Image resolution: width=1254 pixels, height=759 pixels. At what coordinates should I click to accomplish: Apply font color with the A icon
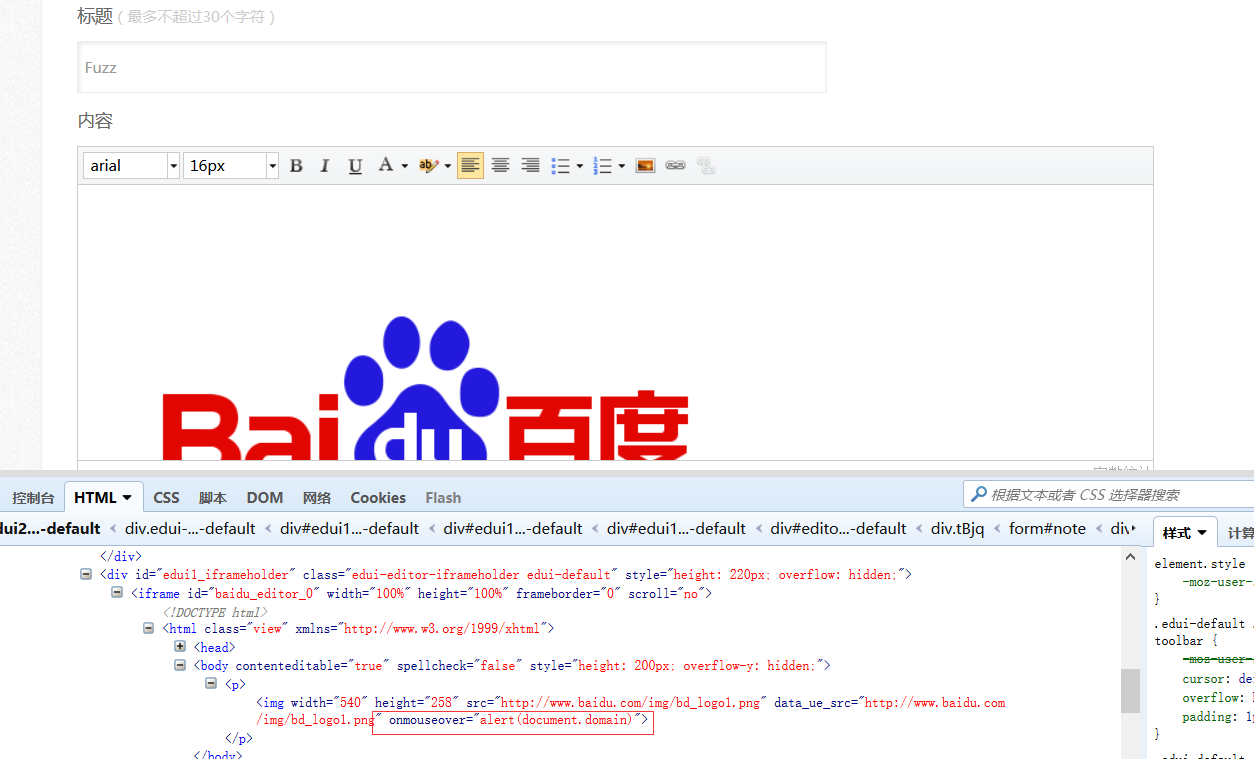(x=385, y=165)
